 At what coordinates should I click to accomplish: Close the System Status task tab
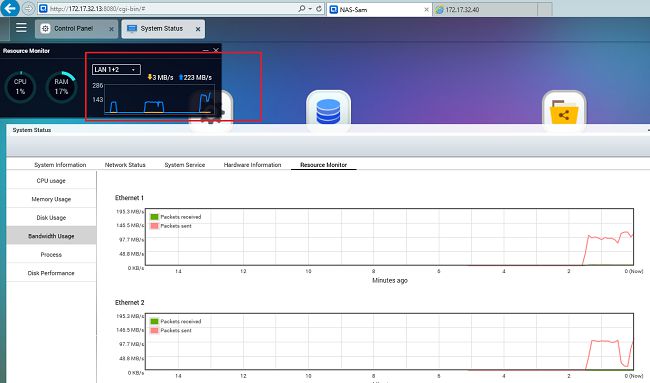pos(198,29)
